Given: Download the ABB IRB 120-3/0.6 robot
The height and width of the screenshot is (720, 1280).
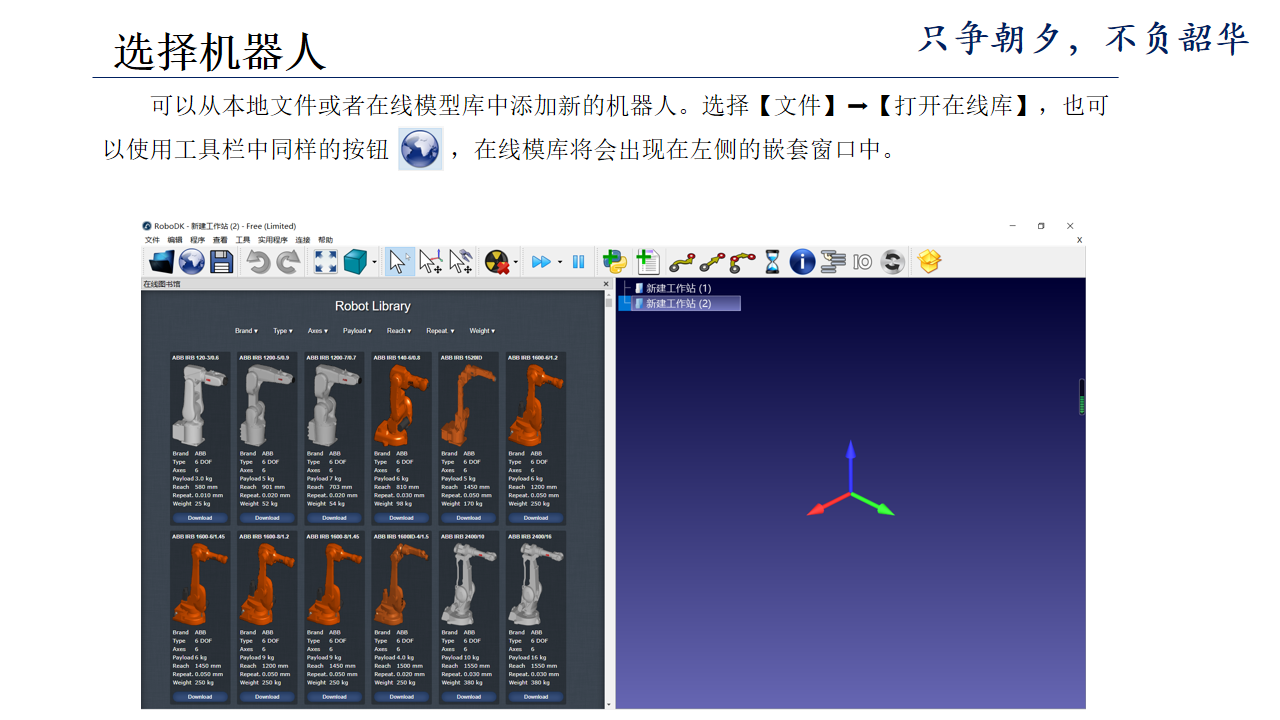Looking at the screenshot, I should tap(198, 518).
